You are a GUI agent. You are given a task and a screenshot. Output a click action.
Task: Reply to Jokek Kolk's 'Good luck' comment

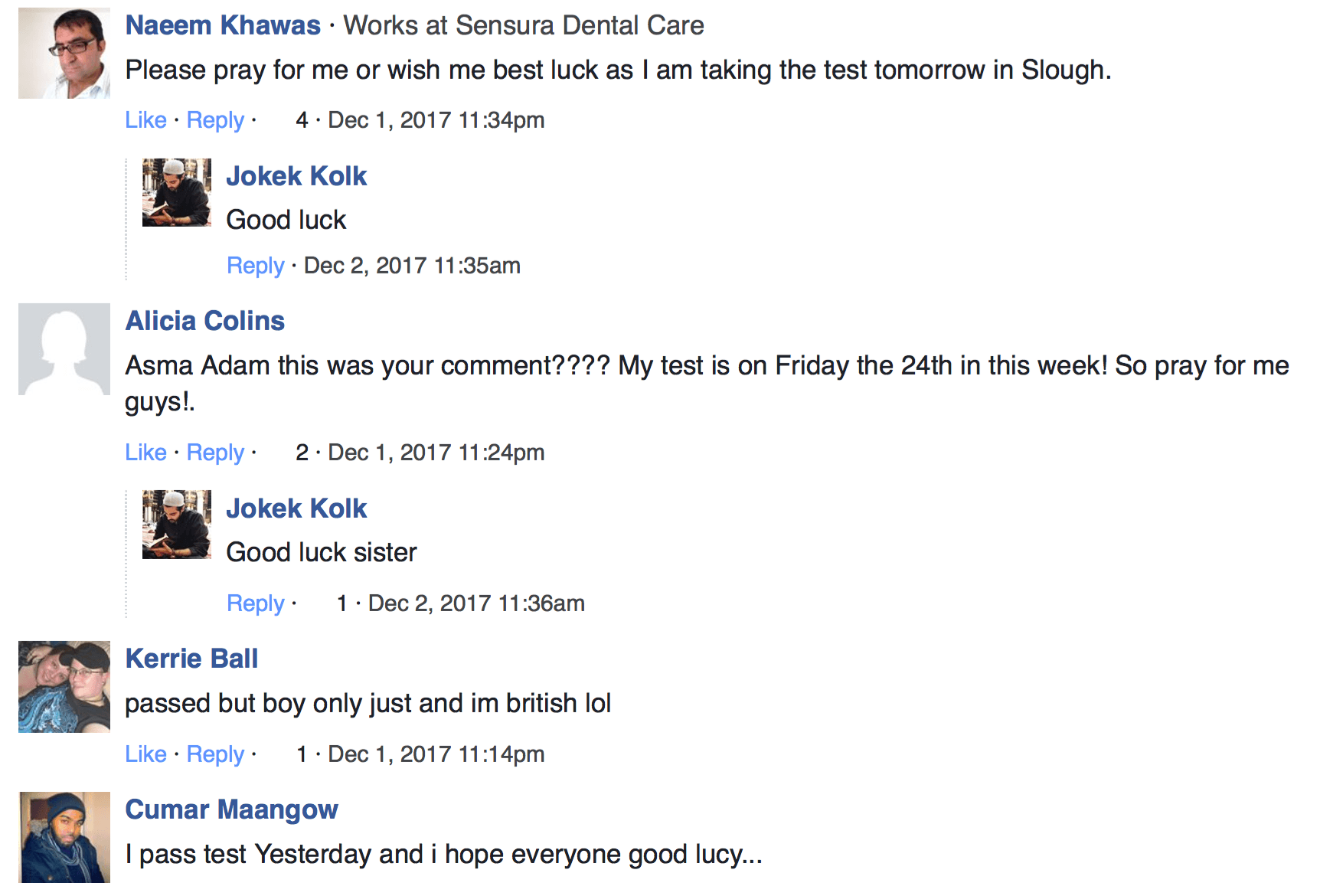point(255,266)
